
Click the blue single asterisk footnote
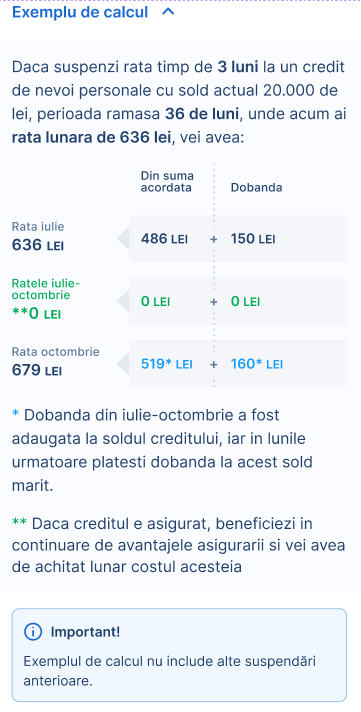pos(15,414)
